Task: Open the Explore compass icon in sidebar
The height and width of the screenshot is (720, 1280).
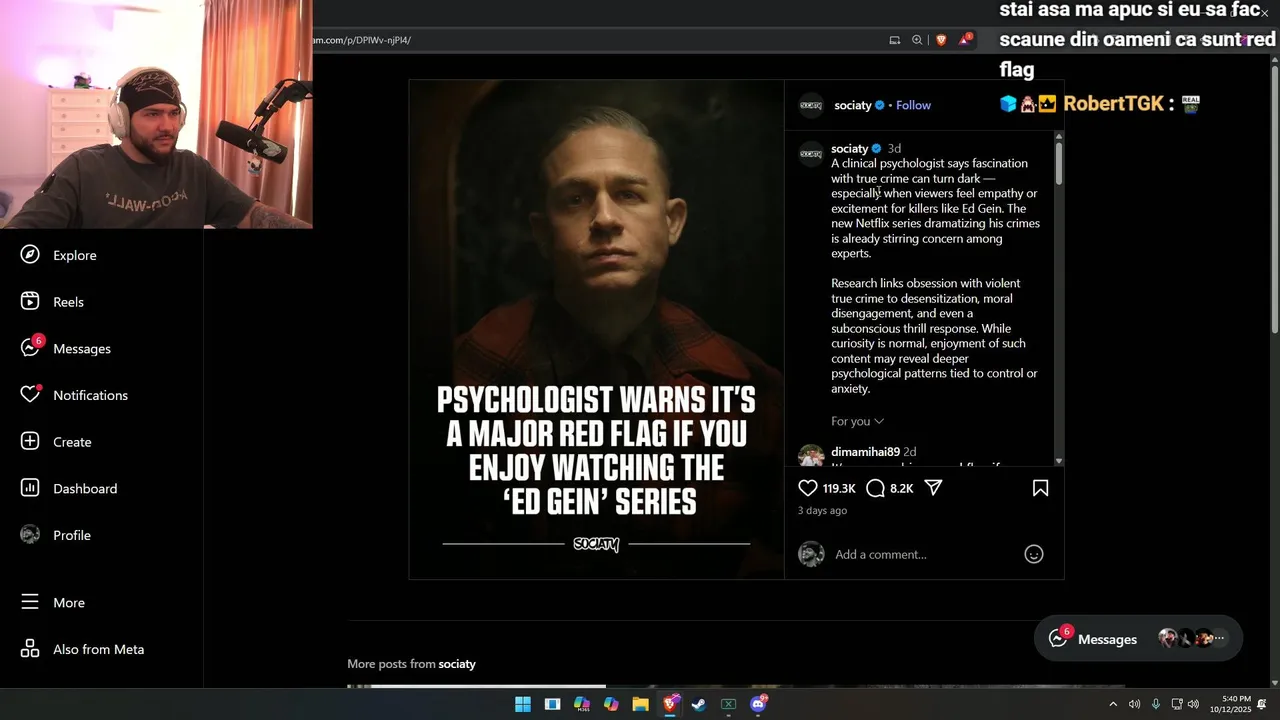Action: pyautogui.click(x=30, y=255)
